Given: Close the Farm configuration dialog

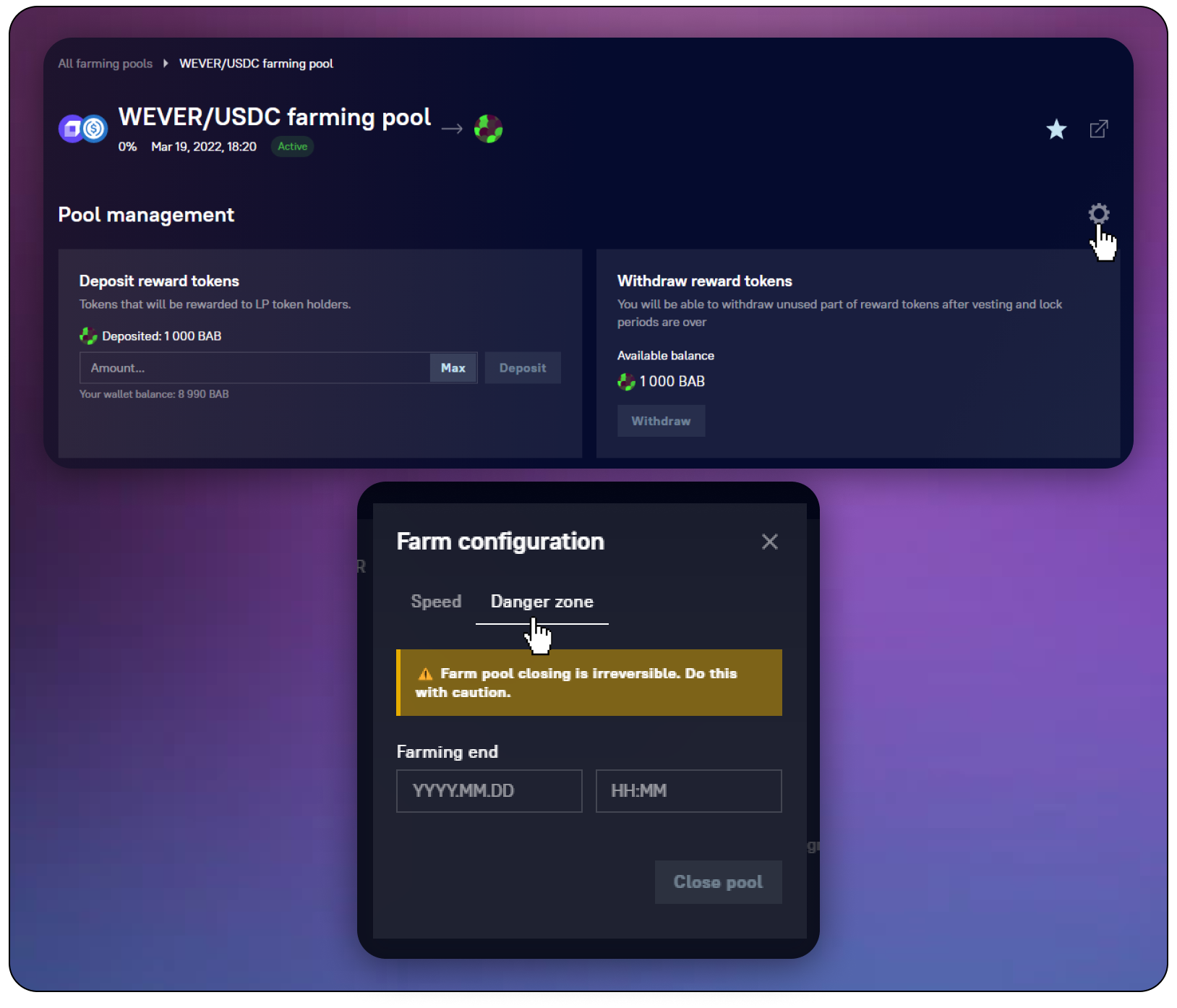Looking at the screenshot, I should pyautogui.click(x=769, y=542).
